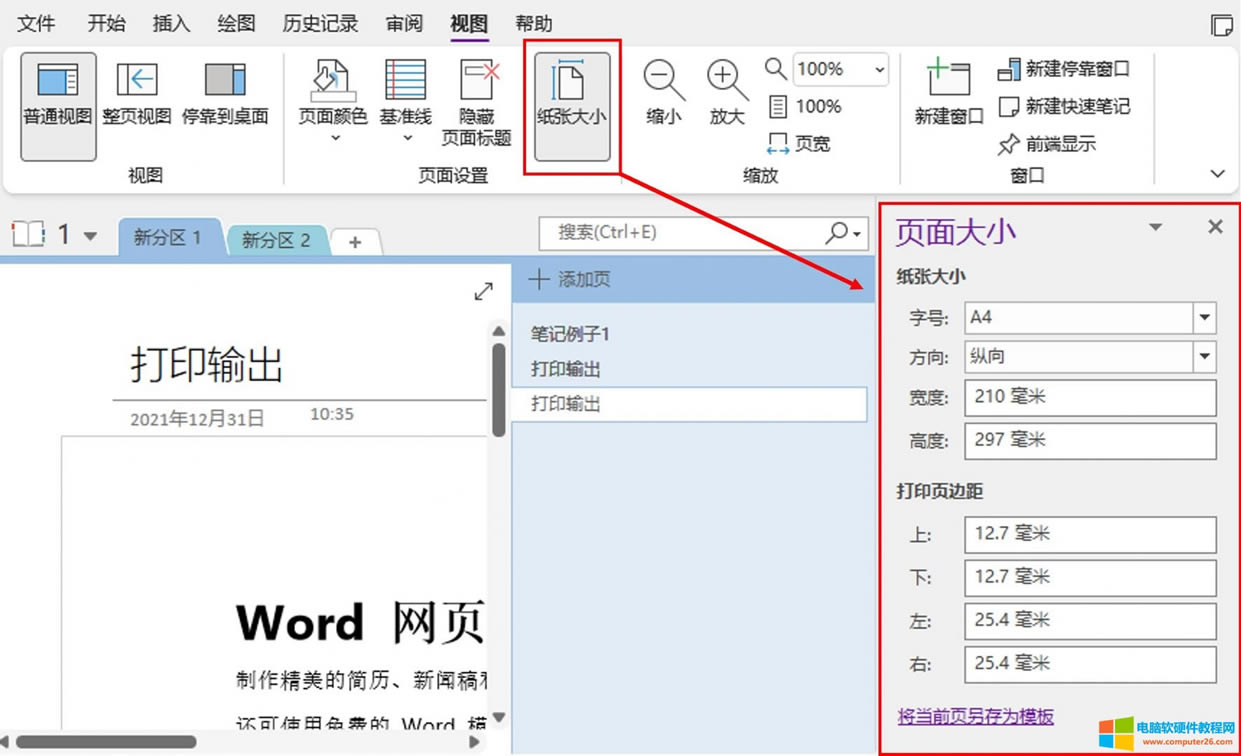Click the 将当前页另存为模板 template link
Viewport: 1241px width, 756px height.
click(x=975, y=718)
